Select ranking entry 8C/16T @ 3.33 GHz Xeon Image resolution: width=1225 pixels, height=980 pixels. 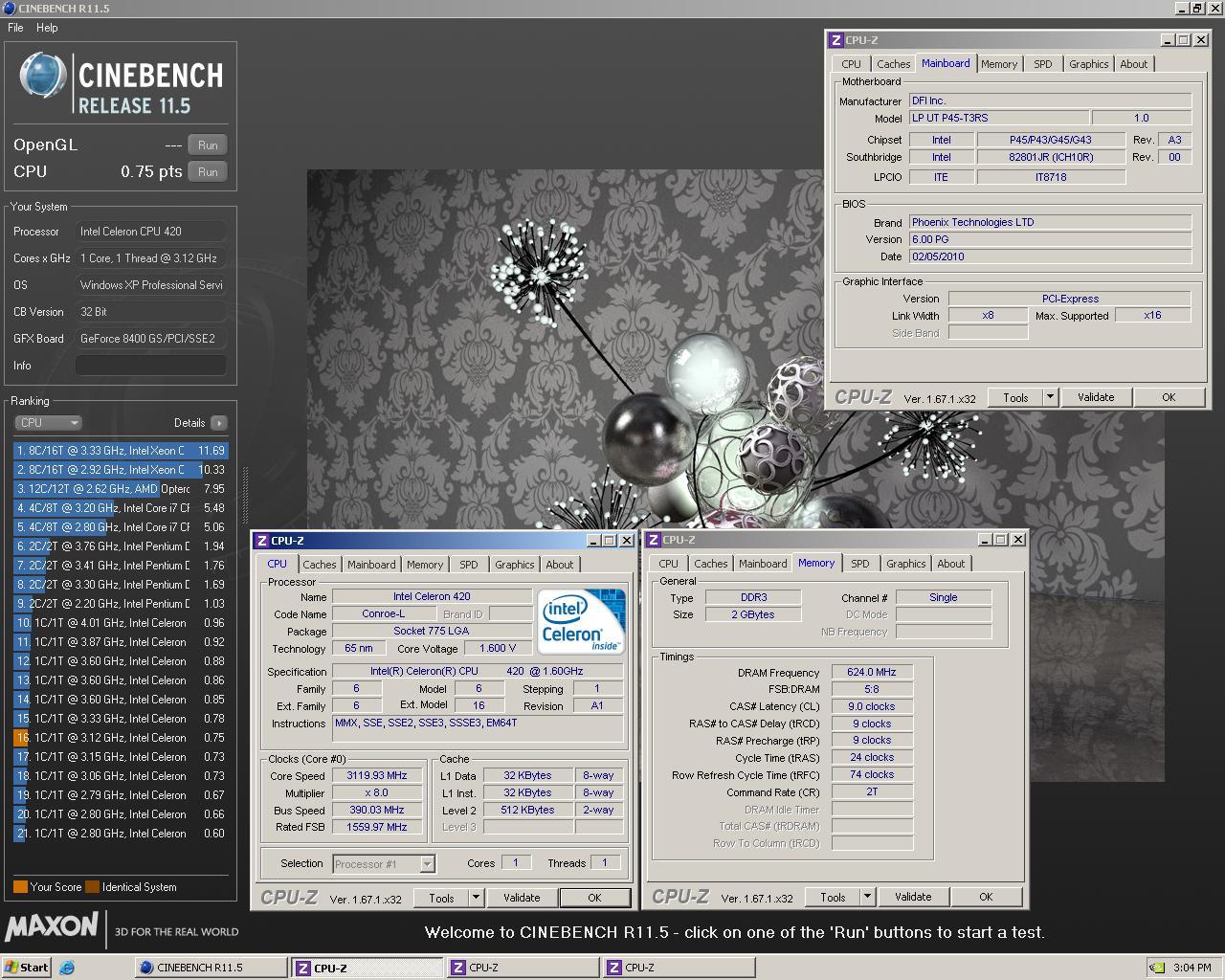point(121,451)
